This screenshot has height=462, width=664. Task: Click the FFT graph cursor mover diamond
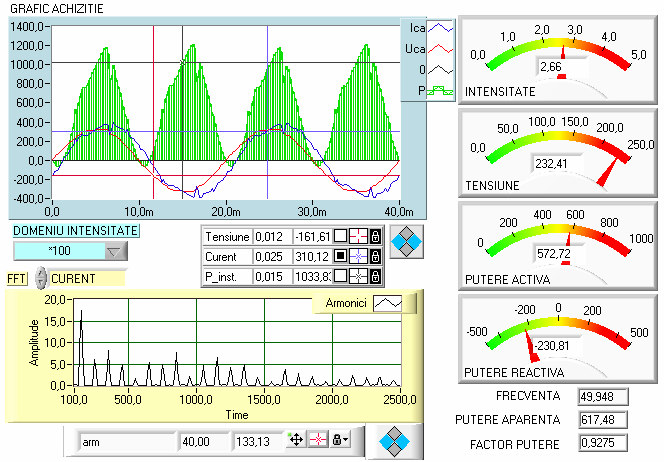(394, 443)
